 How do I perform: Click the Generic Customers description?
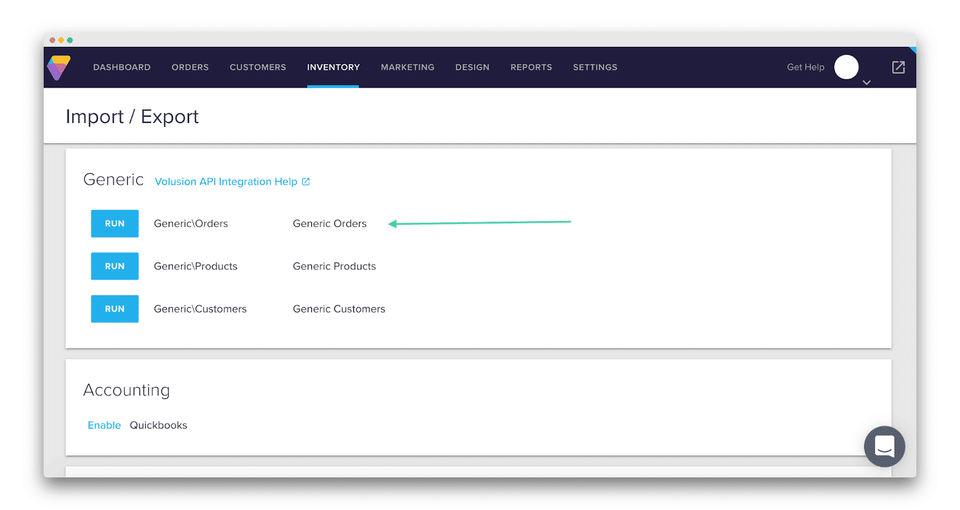[x=339, y=309]
